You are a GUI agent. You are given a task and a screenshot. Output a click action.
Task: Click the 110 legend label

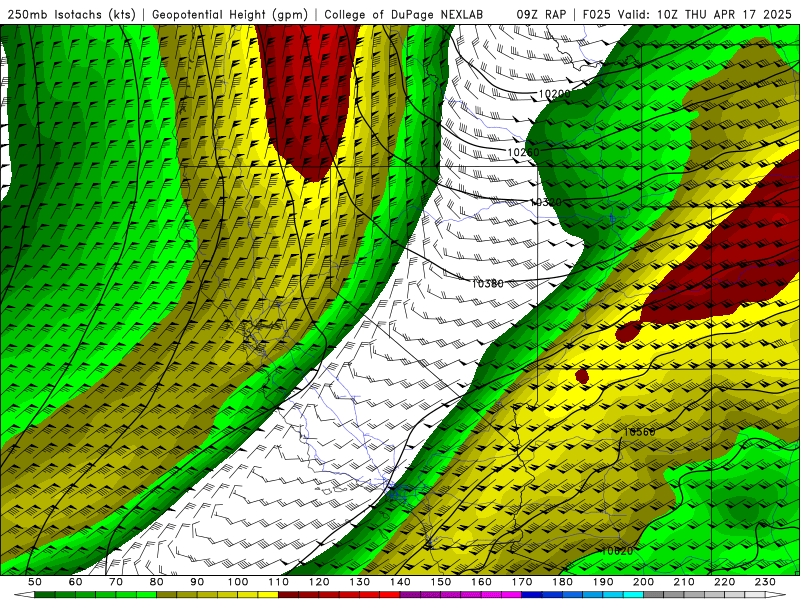(279, 582)
